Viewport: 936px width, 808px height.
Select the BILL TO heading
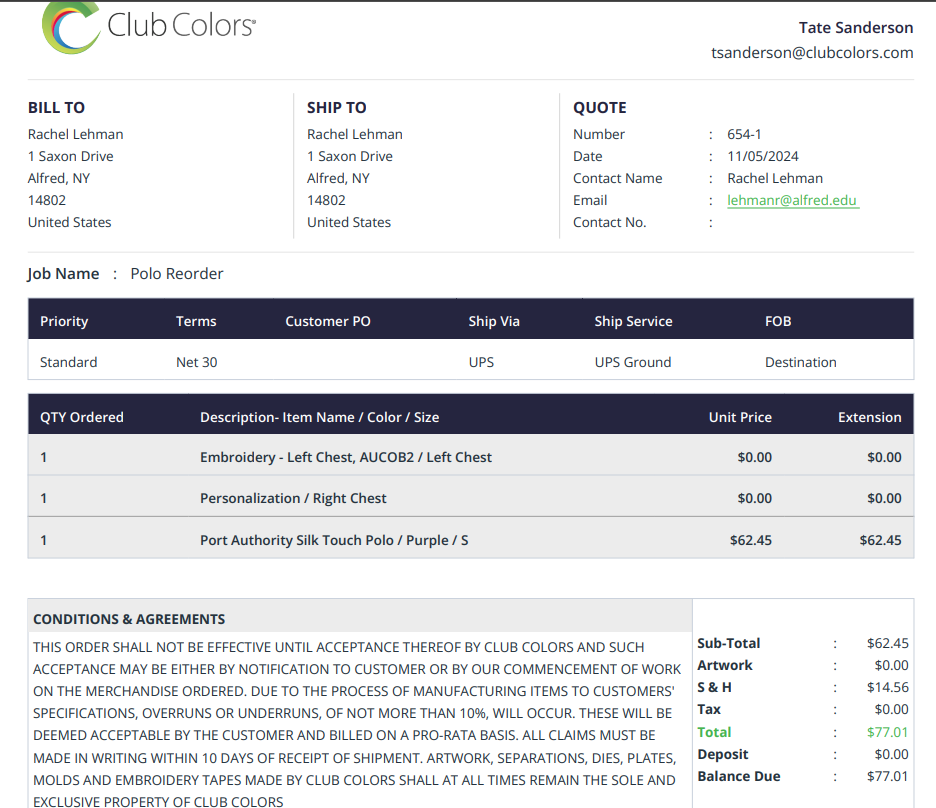tap(56, 107)
